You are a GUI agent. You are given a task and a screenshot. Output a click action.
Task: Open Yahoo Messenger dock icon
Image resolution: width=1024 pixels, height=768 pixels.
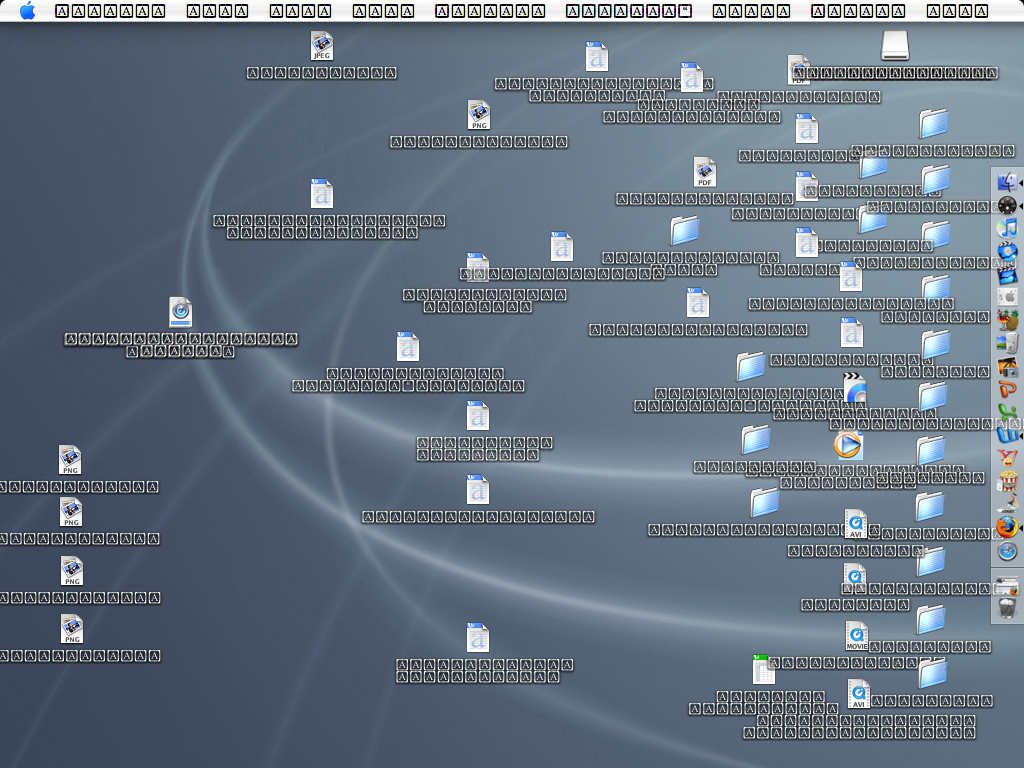tap(1007, 458)
